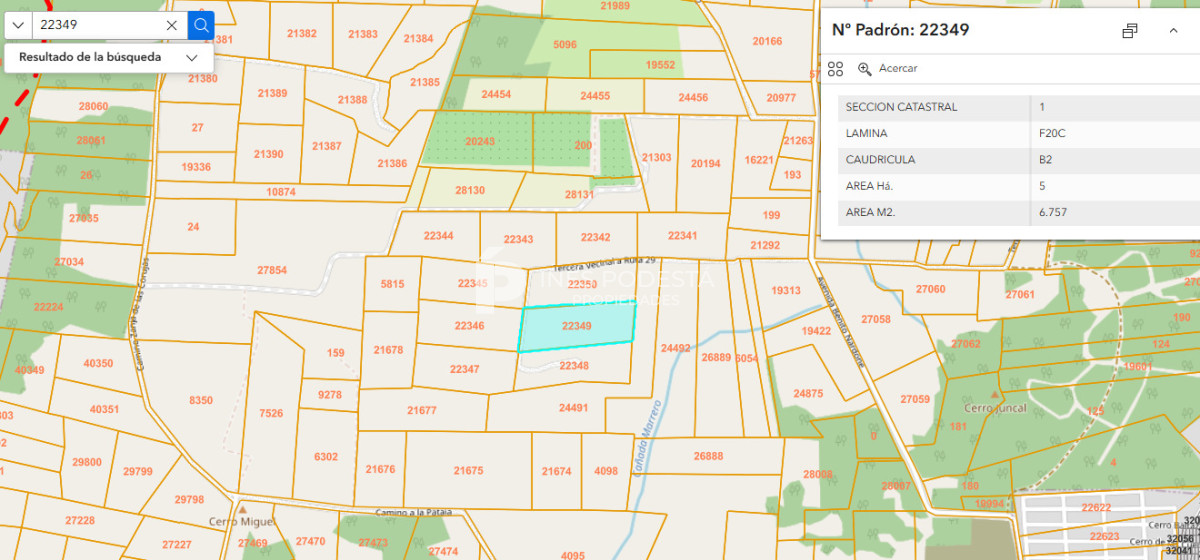Click parcel 20194 on the map
The height and width of the screenshot is (560, 1200).
tap(705, 164)
